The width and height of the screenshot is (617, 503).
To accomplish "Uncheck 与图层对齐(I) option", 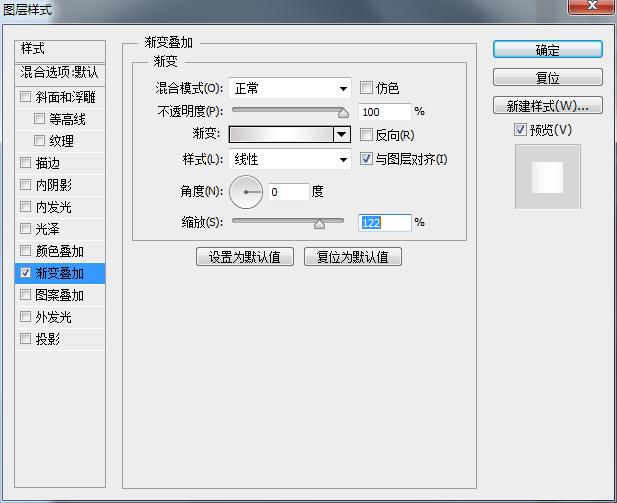I will (x=366, y=159).
